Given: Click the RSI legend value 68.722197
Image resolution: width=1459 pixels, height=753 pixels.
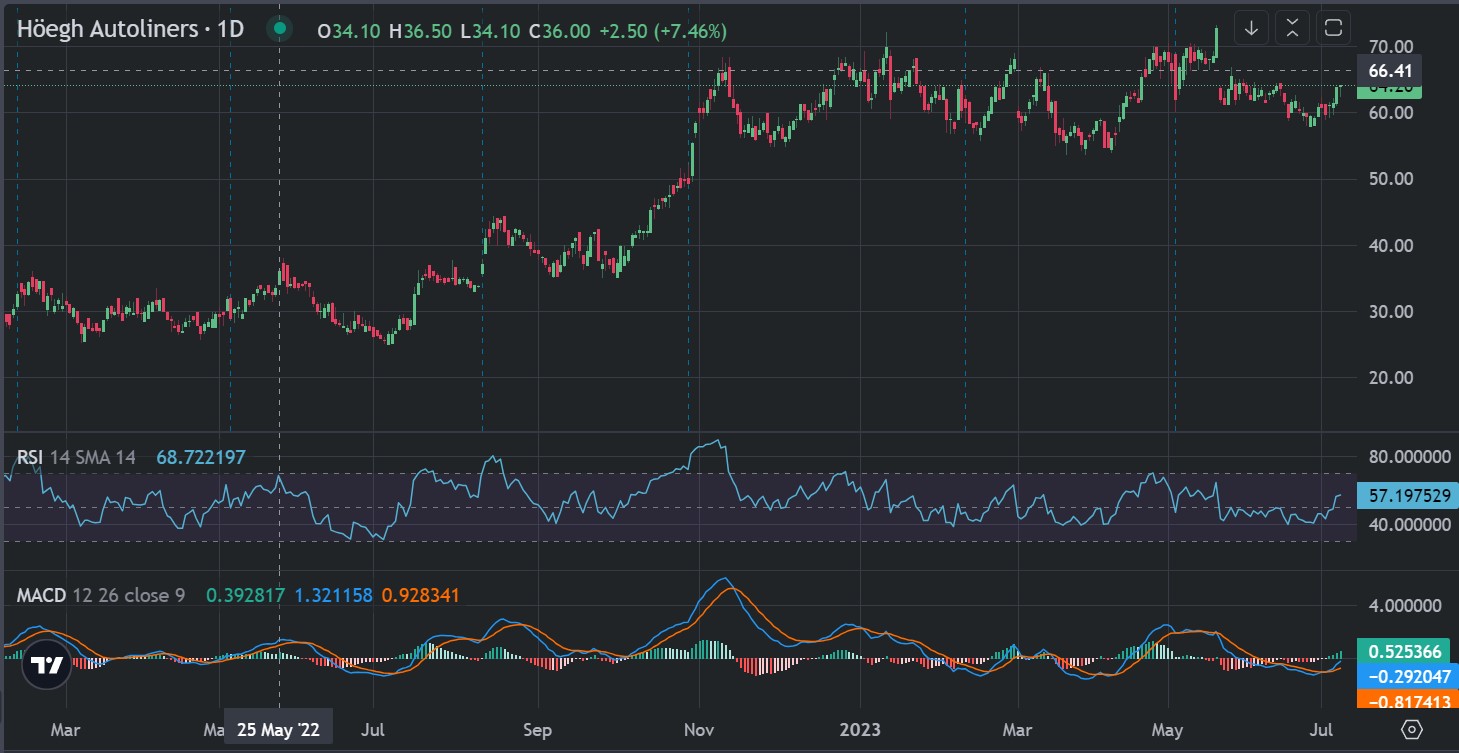Looking at the screenshot, I should click(201, 457).
